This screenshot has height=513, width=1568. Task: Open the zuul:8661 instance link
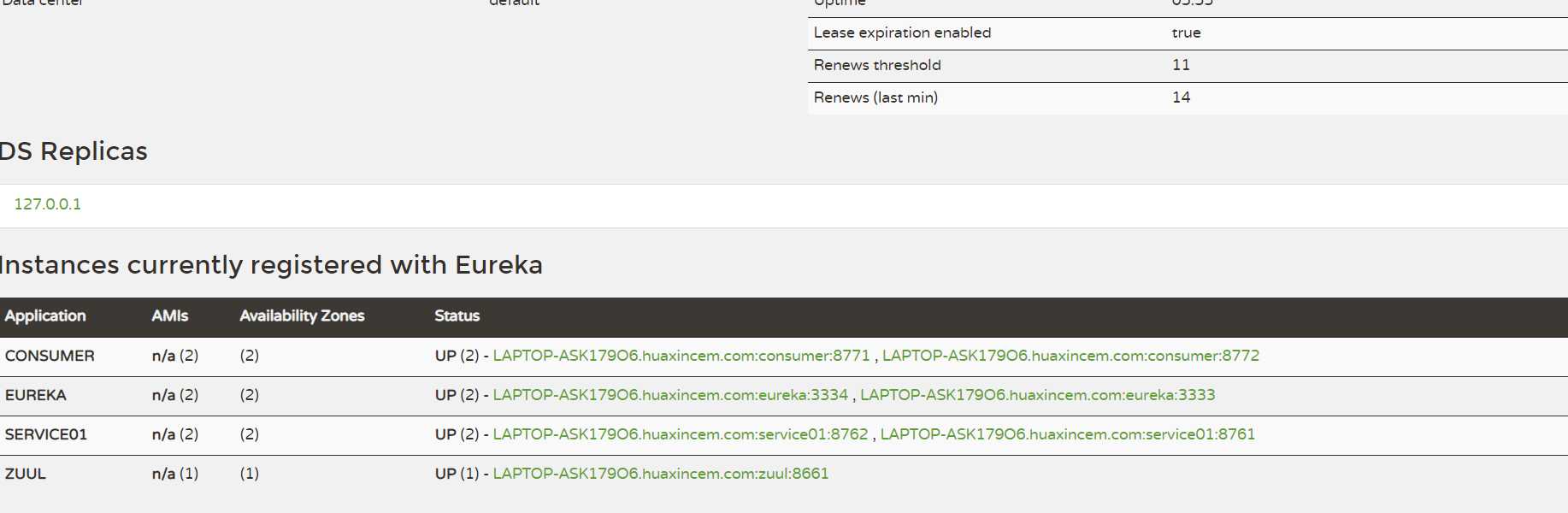coord(661,474)
